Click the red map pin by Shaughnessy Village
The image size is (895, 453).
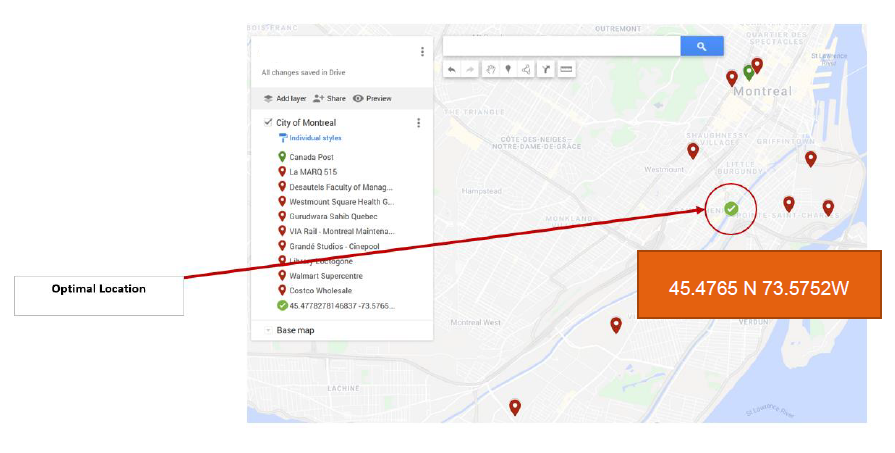(693, 151)
